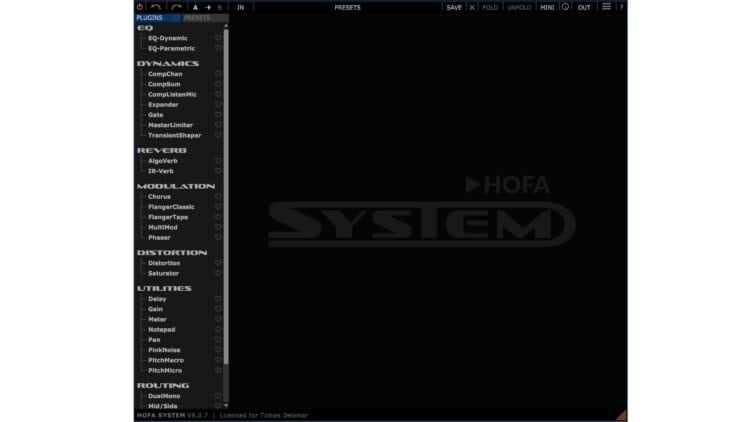Favorite Meter with heart icon
The width and height of the screenshot is (750, 422).
218,320
